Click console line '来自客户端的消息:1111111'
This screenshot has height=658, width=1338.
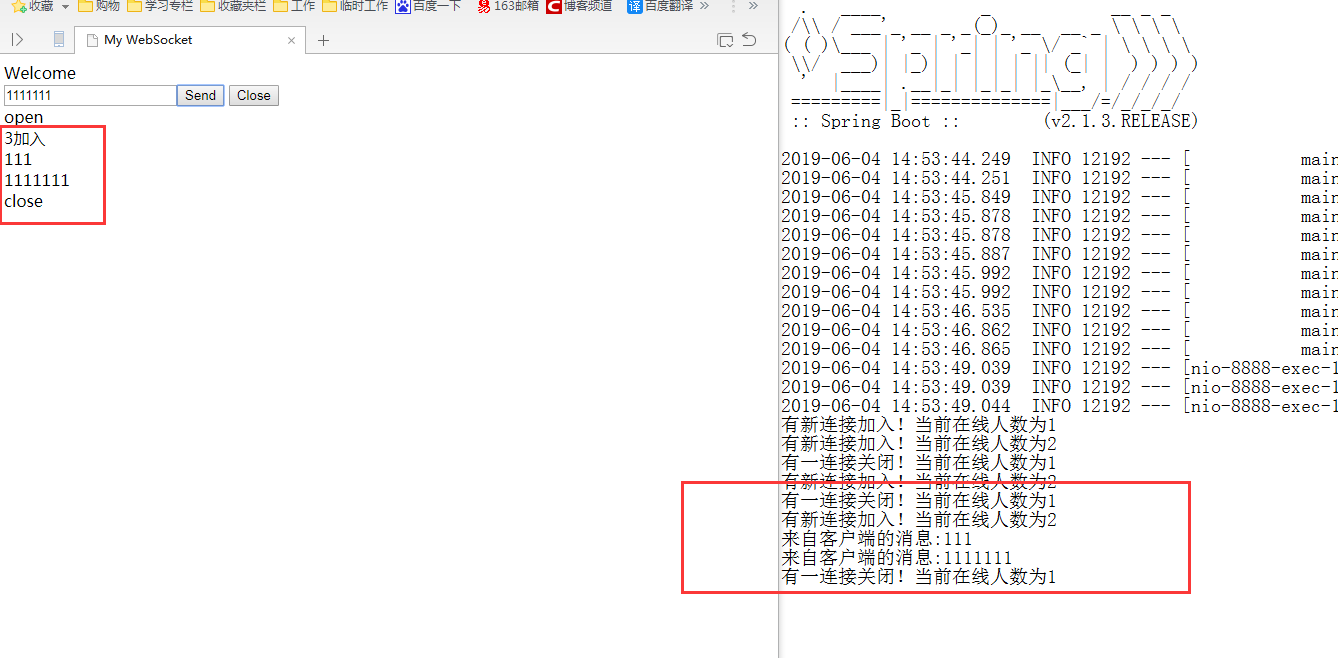tap(896, 558)
